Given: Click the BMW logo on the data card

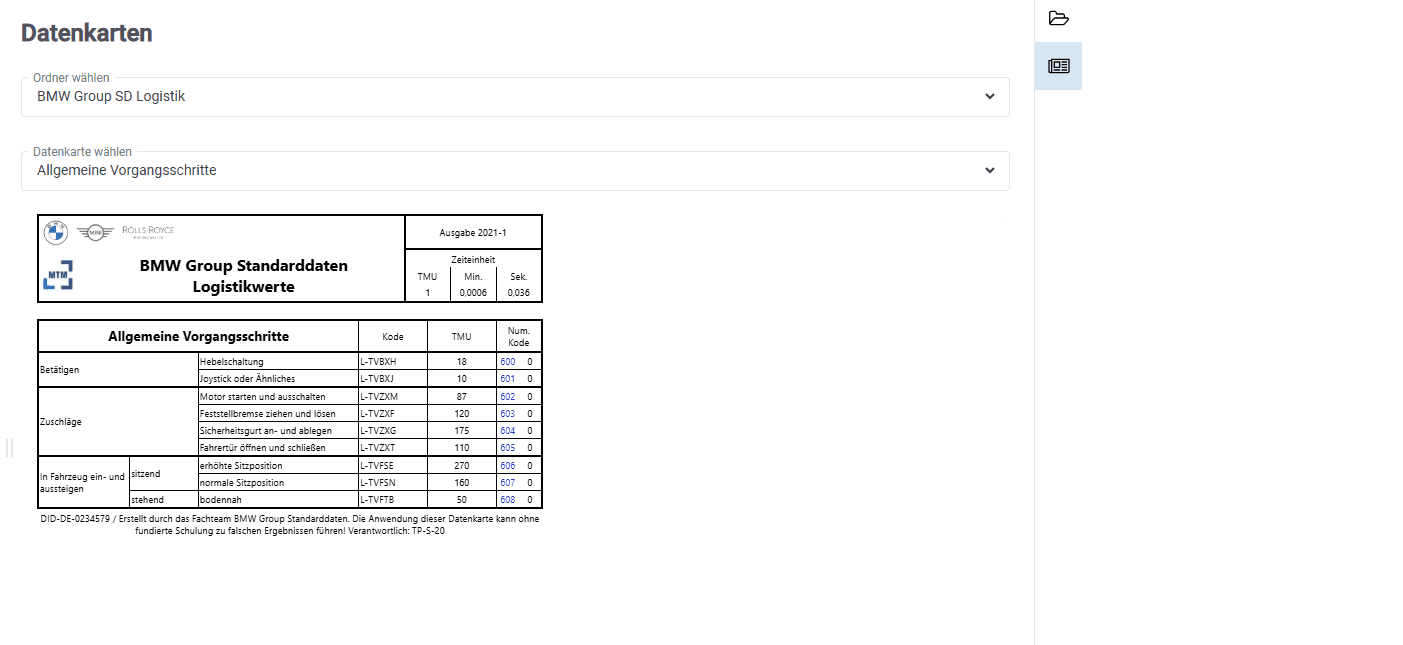Looking at the screenshot, I should [55, 232].
